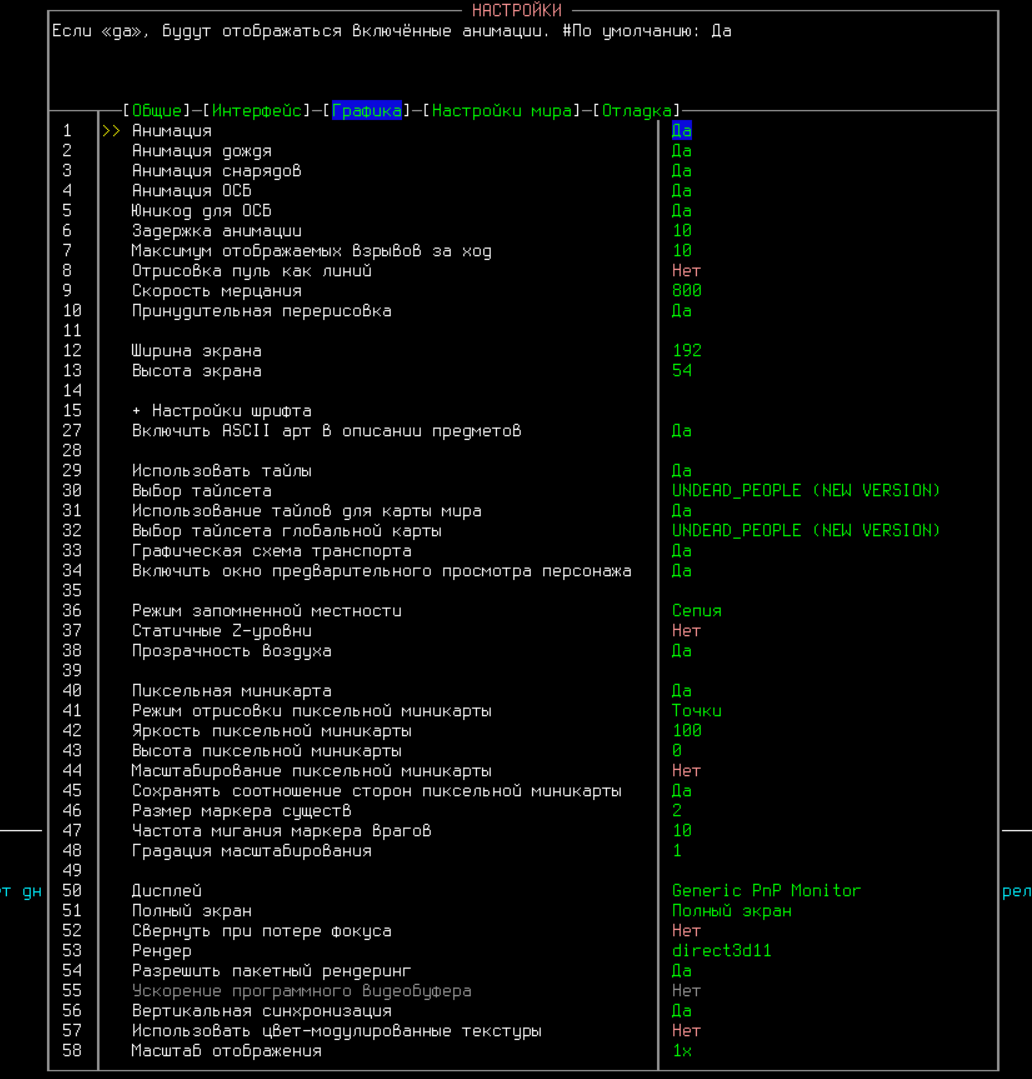Toggle Принудительная перерисовка value
This screenshot has height=1079, width=1032.
pos(682,310)
